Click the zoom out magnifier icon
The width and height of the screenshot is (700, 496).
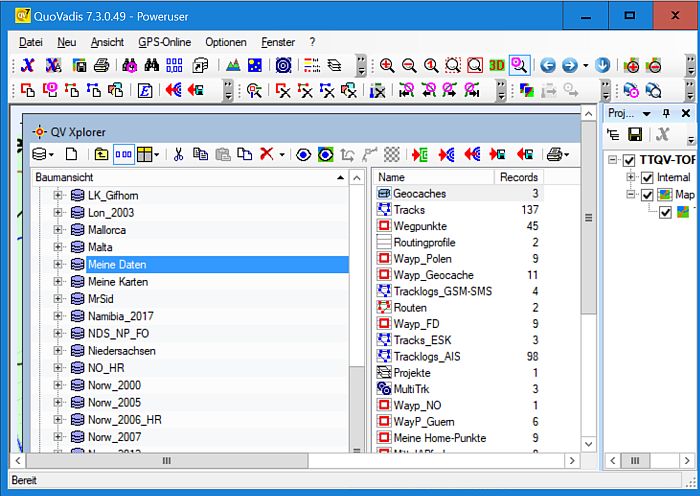click(409, 66)
